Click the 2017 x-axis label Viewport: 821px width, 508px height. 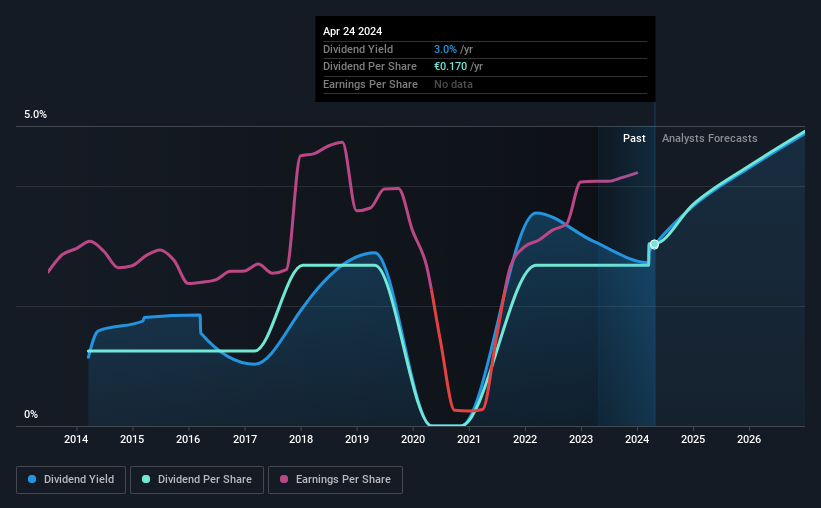click(x=245, y=439)
